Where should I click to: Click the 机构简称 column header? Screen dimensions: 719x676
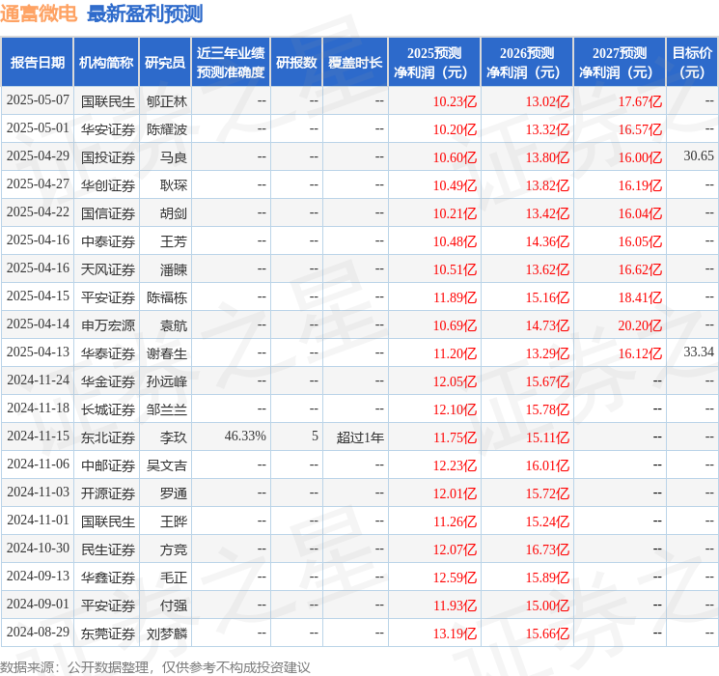pos(106,62)
